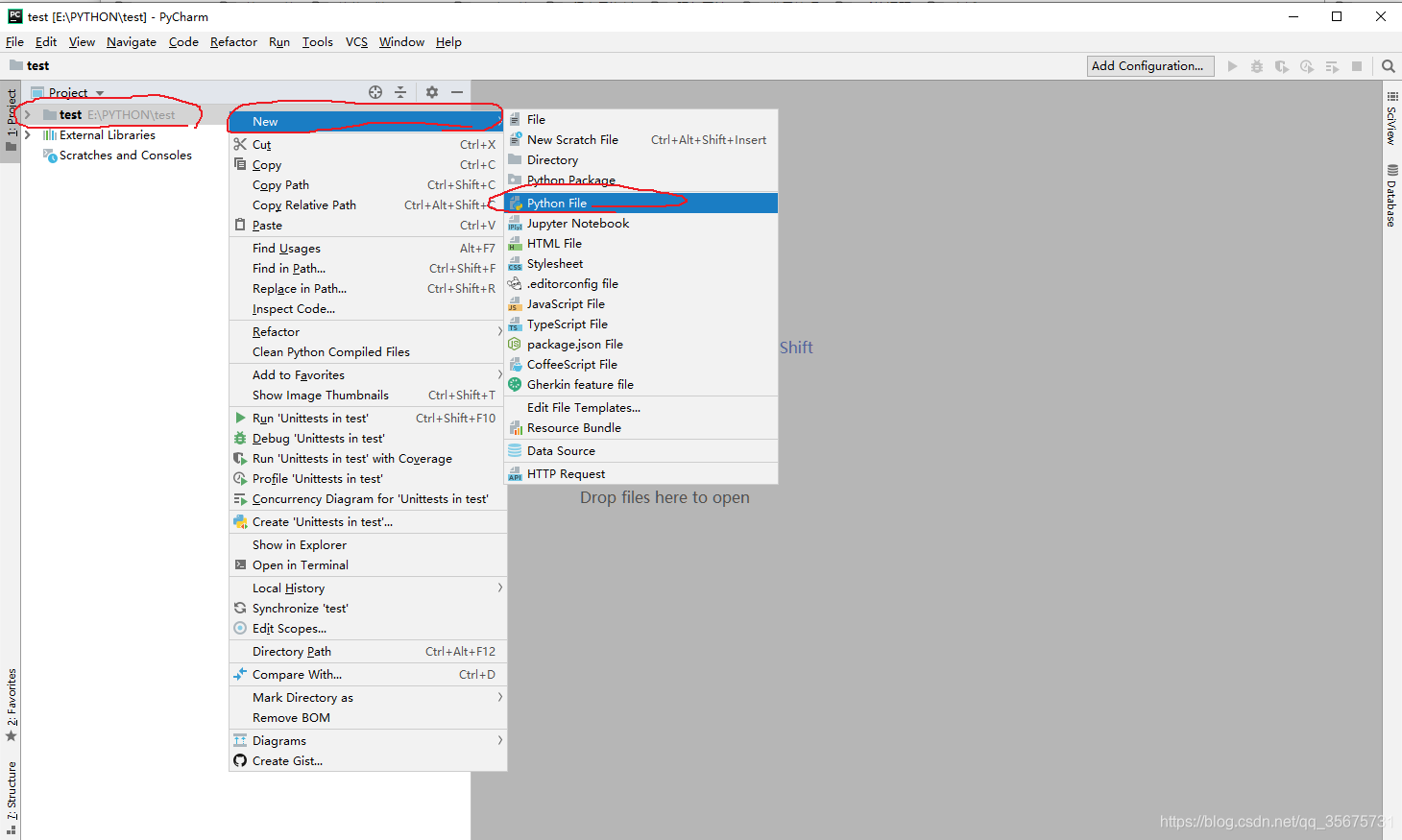This screenshot has height=840, width=1402.
Task: Open the VCS menu
Action: (x=356, y=41)
